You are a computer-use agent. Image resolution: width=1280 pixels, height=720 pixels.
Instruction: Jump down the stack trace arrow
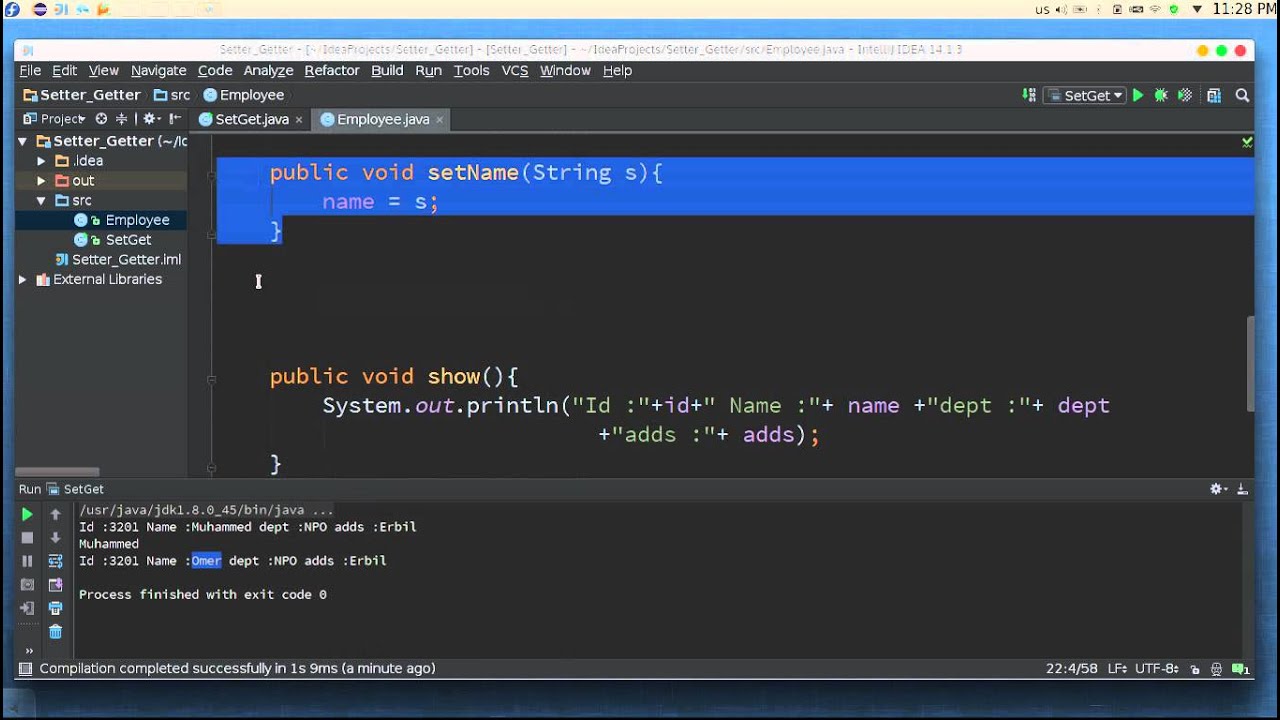click(x=55, y=538)
